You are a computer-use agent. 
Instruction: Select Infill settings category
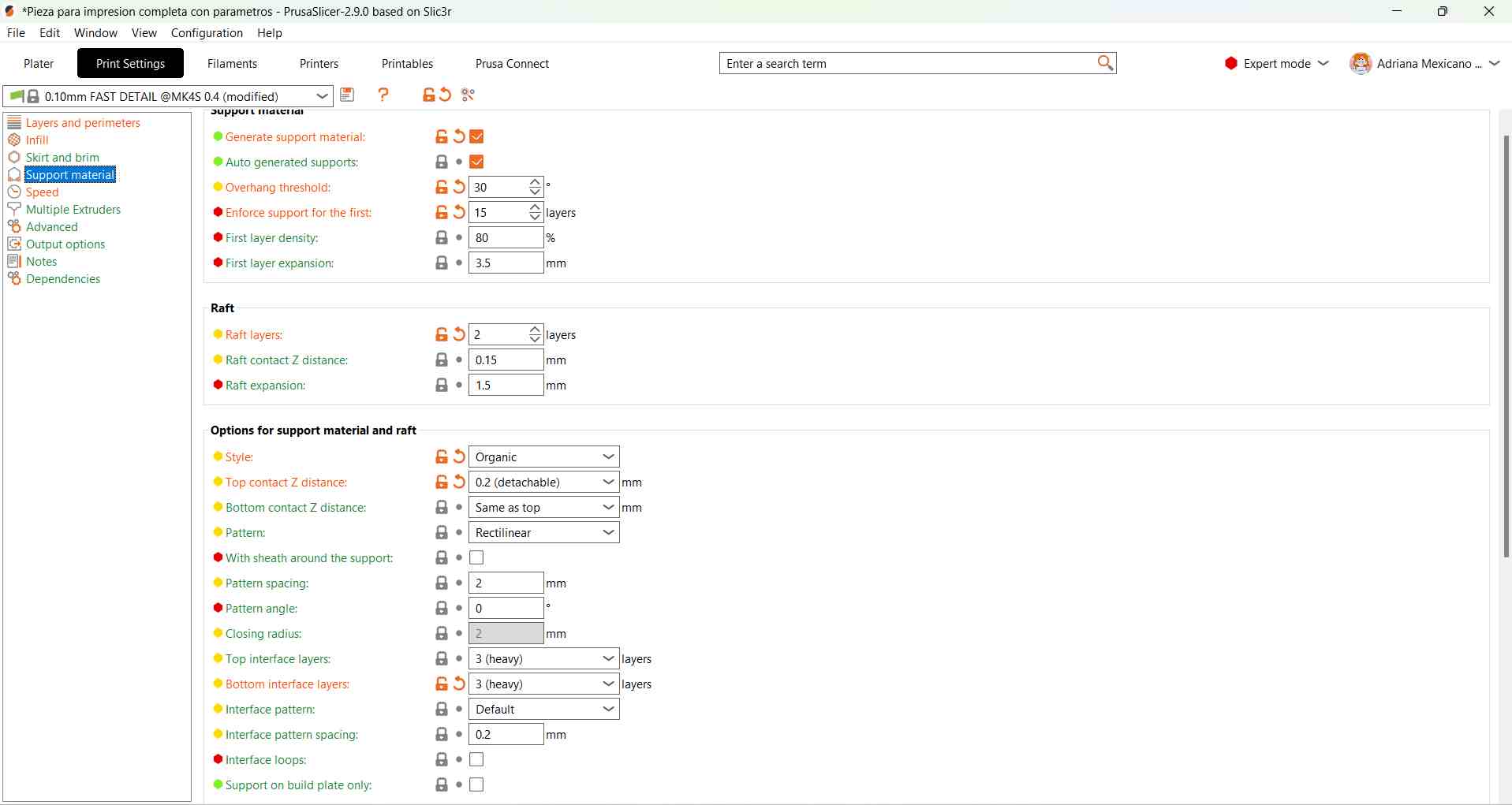37,140
